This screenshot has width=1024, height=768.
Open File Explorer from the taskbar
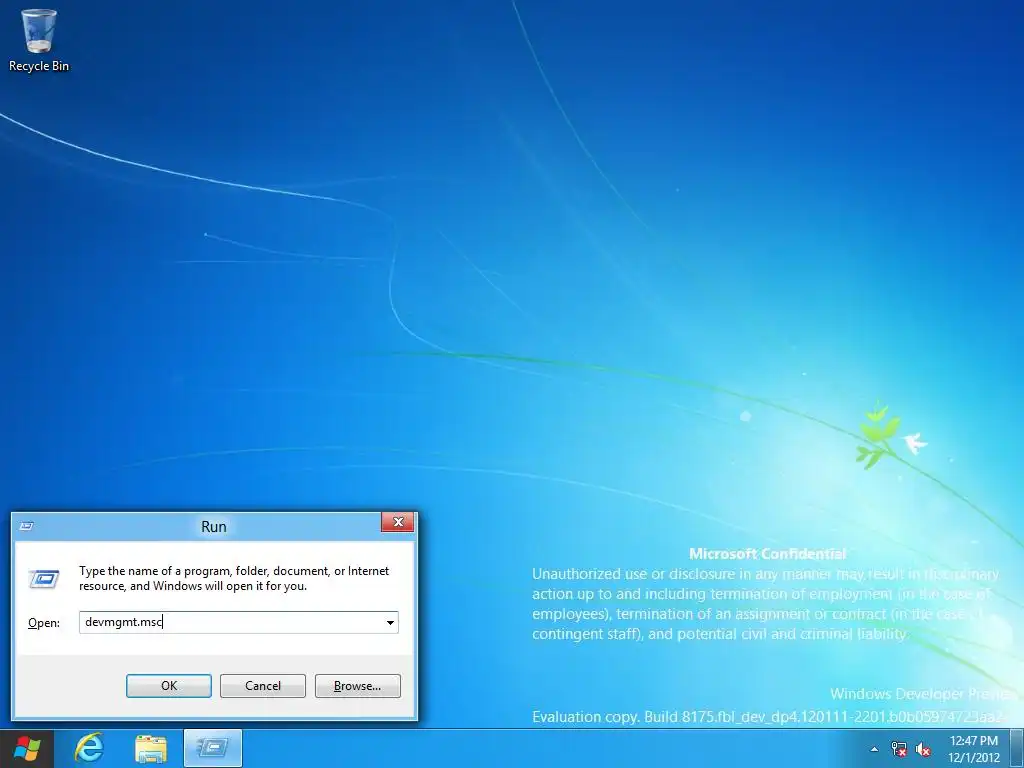pos(151,748)
